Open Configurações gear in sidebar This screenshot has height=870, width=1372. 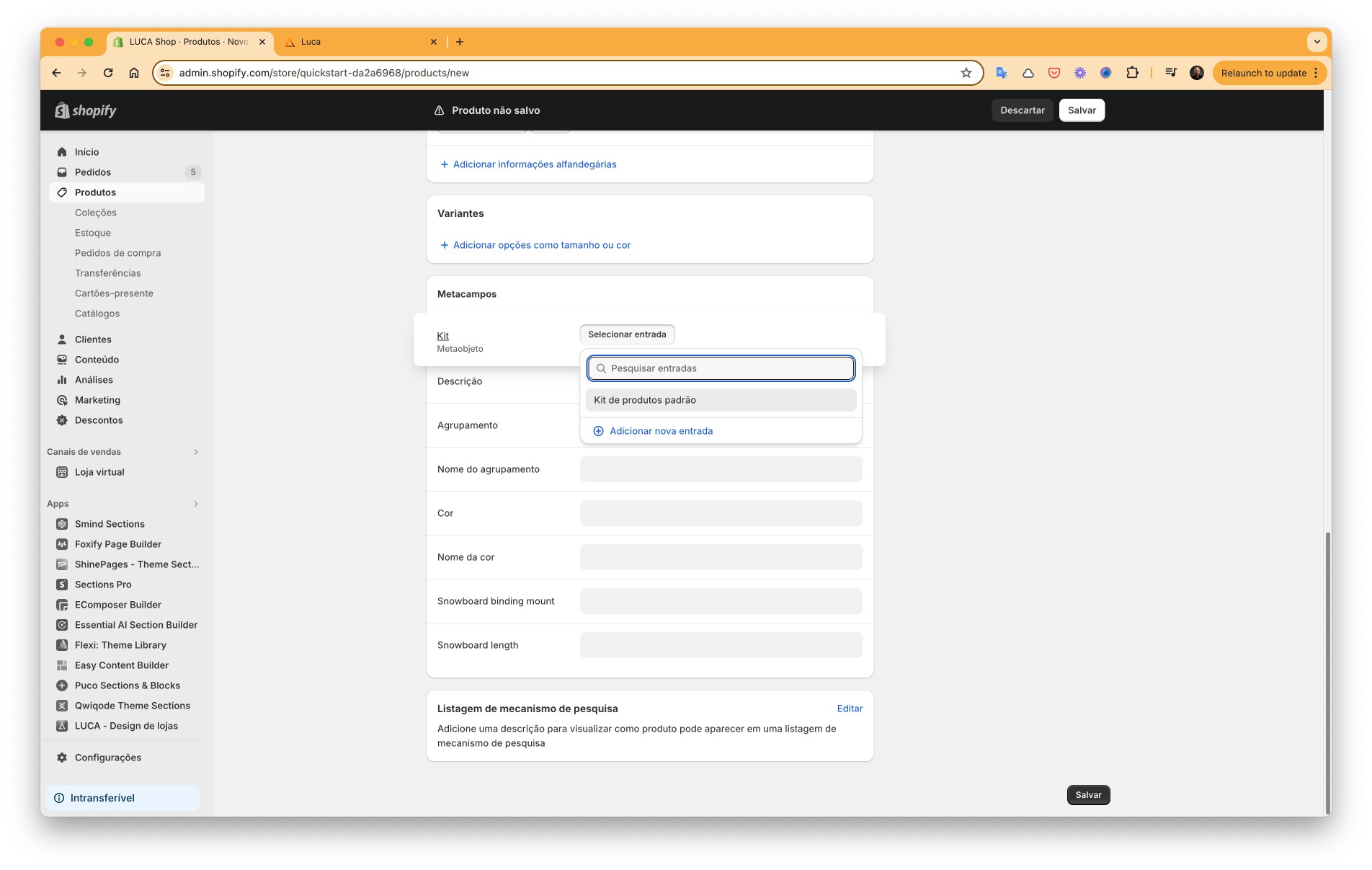[107, 758]
